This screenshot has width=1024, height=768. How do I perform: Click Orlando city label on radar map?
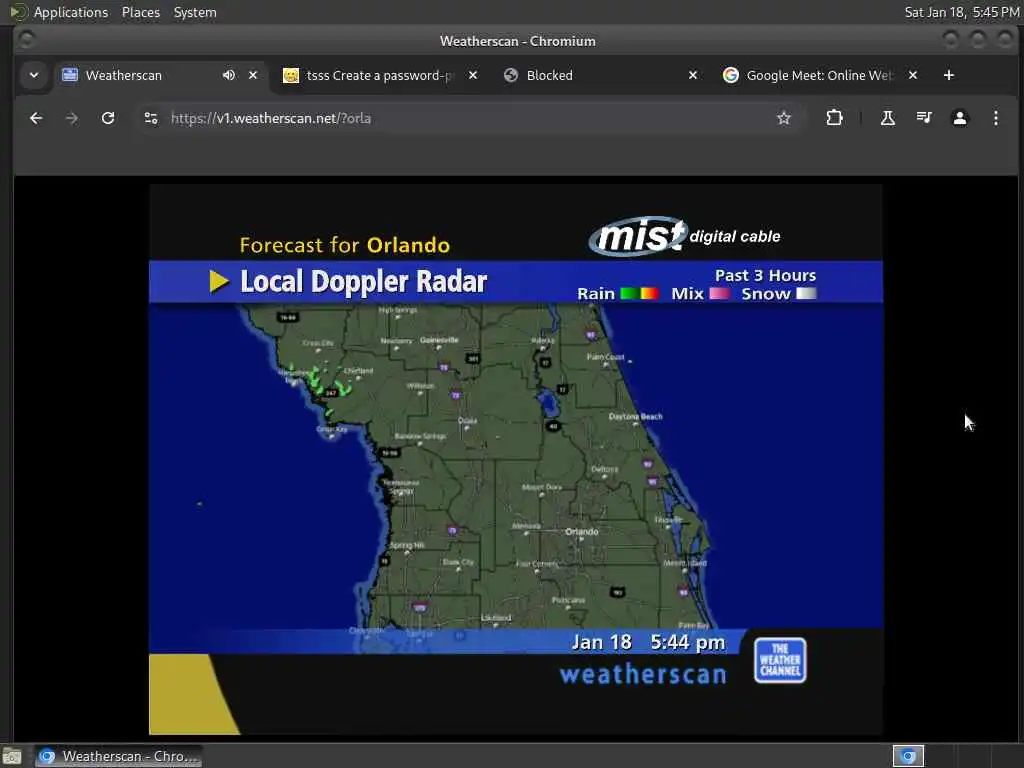[x=581, y=532]
